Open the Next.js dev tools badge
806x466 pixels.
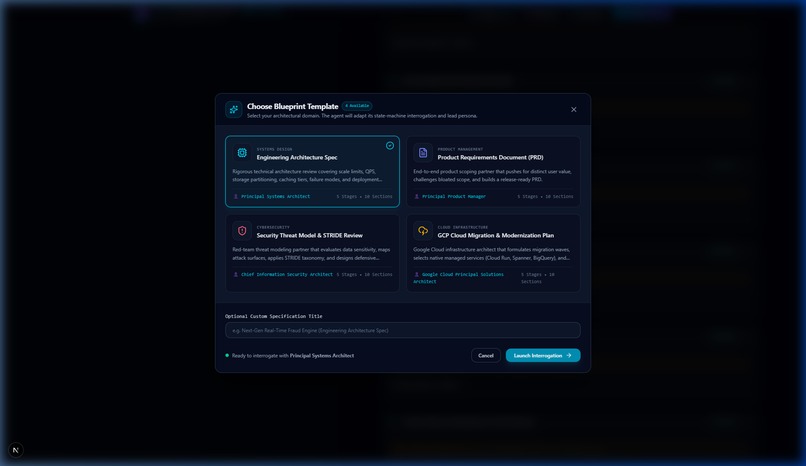[x=16, y=450]
